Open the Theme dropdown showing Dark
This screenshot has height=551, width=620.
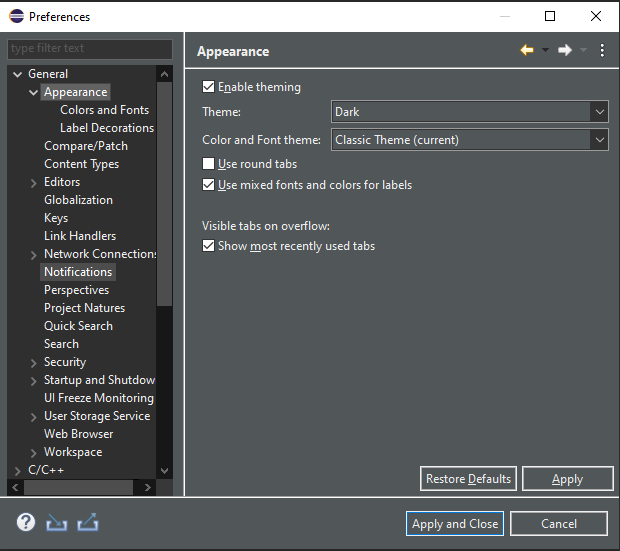469,112
